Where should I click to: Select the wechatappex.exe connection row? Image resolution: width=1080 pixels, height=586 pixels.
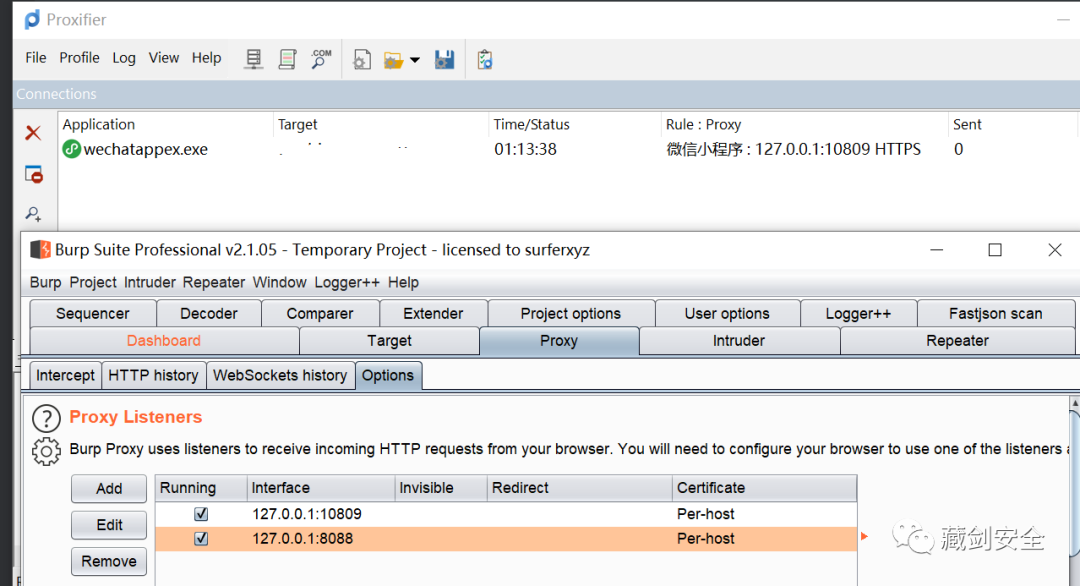tap(568, 149)
